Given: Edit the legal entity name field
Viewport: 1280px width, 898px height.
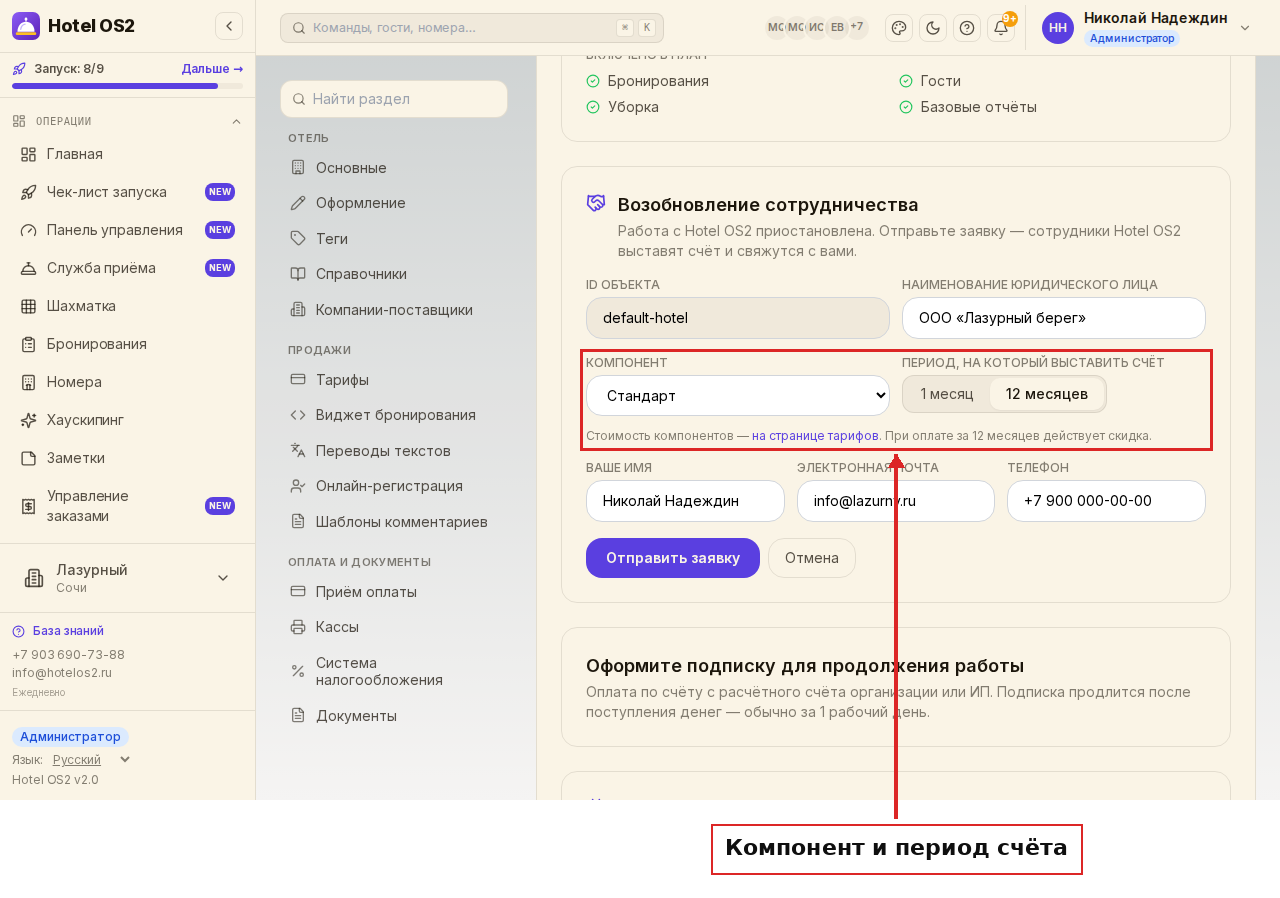Looking at the screenshot, I should 1054,318.
